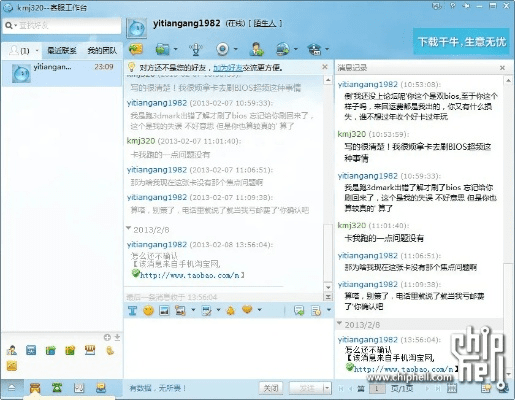This screenshot has width=515, height=400.
Task: Select yitiangan... contact in the list
Action: pos(62,73)
